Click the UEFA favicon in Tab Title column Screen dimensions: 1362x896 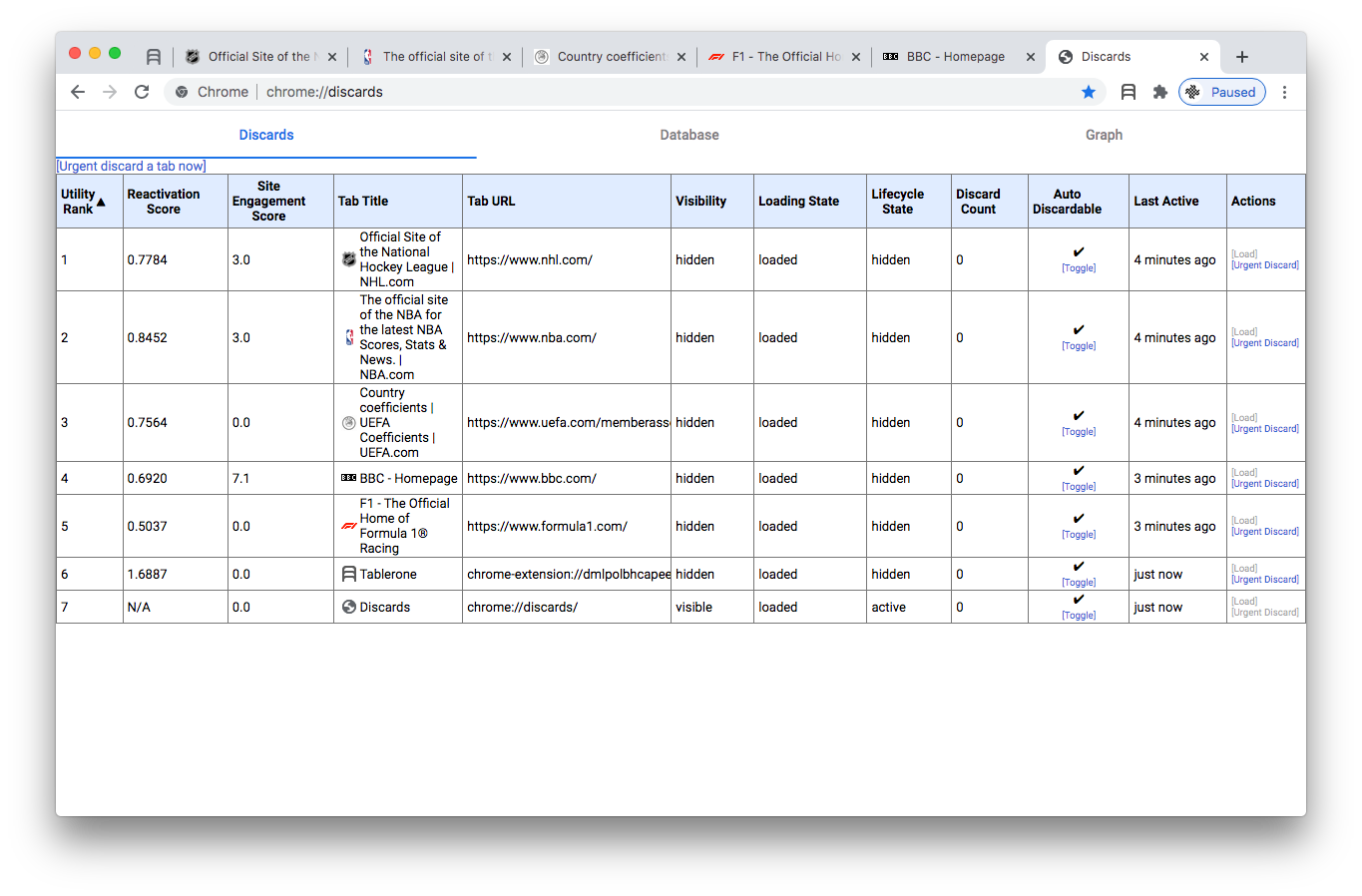[348, 423]
